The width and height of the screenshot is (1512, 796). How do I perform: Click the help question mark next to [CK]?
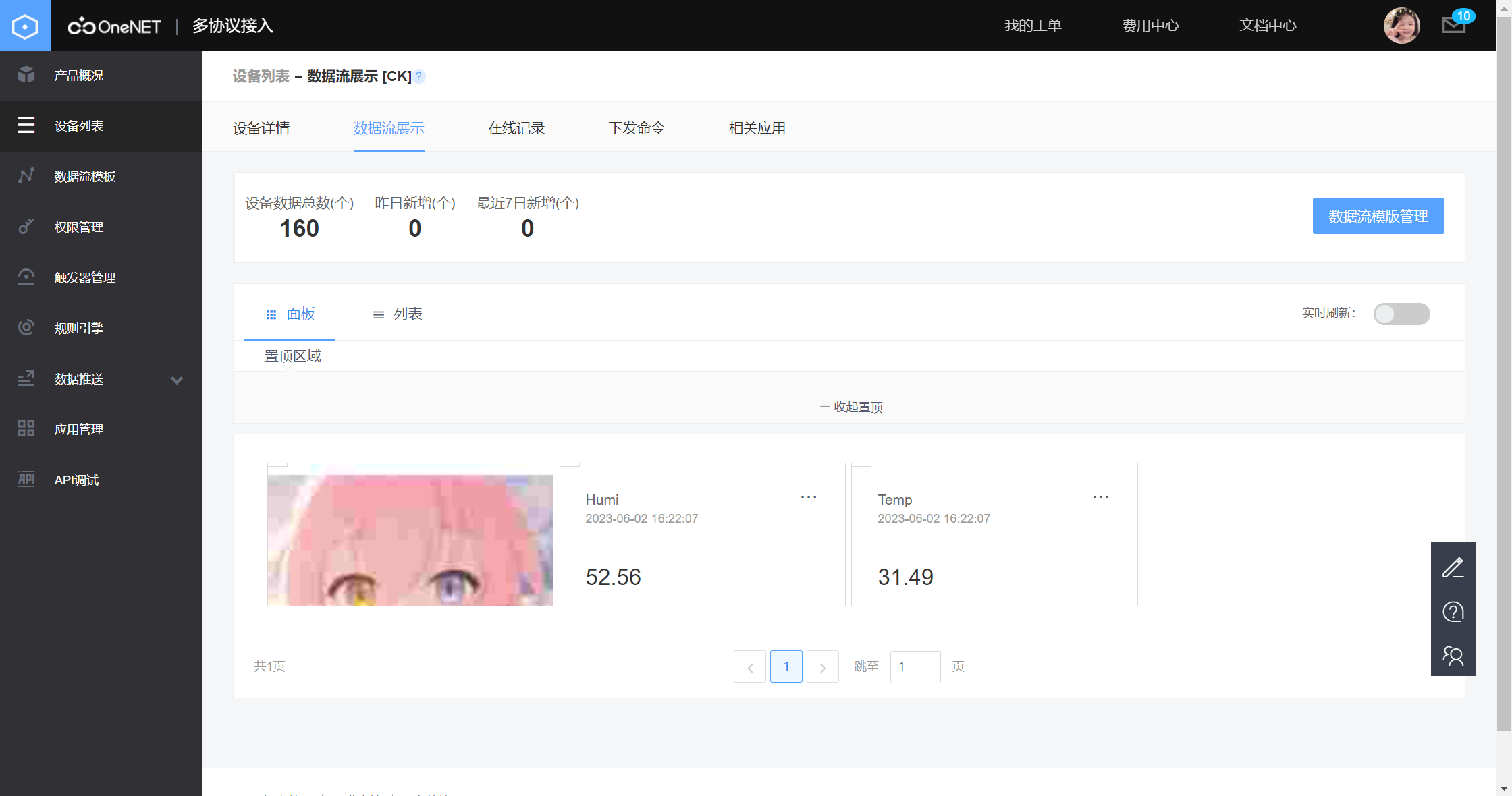click(419, 76)
